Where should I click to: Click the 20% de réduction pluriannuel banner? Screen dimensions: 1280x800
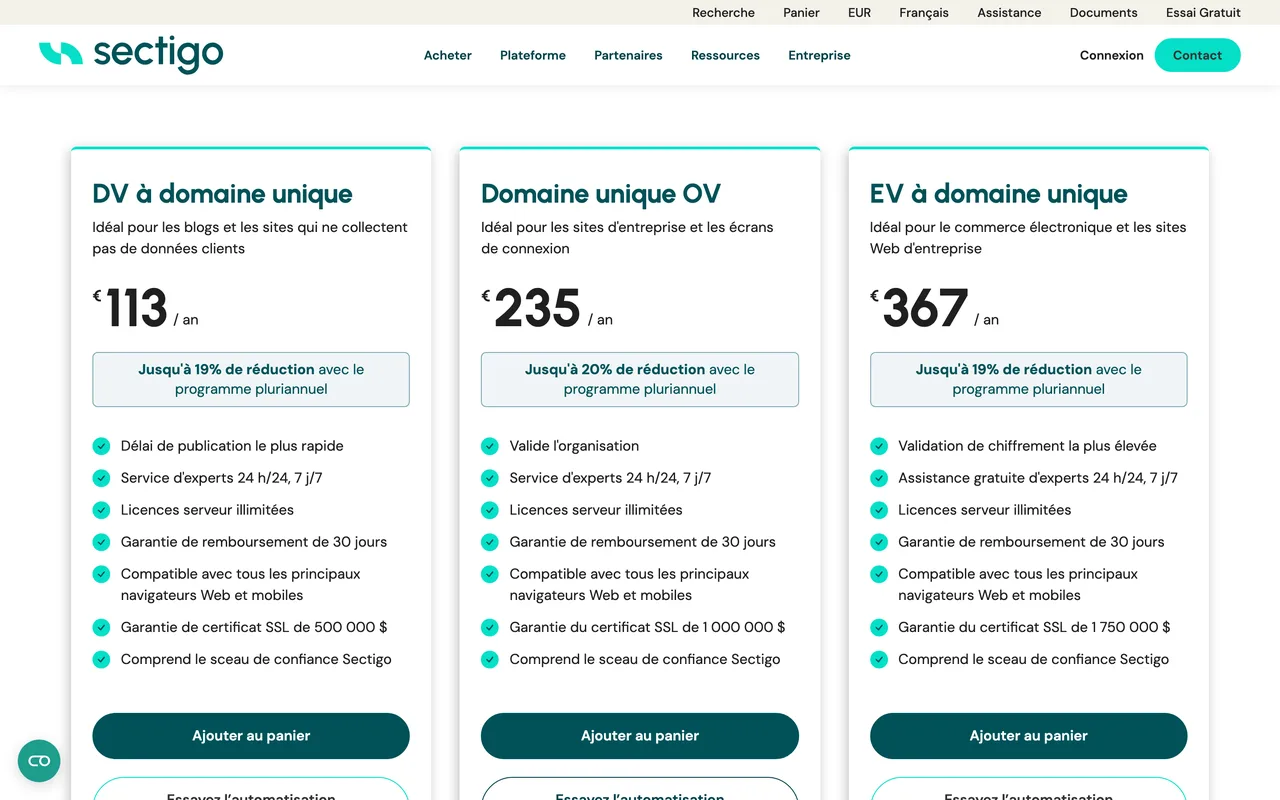coord(640,379)
